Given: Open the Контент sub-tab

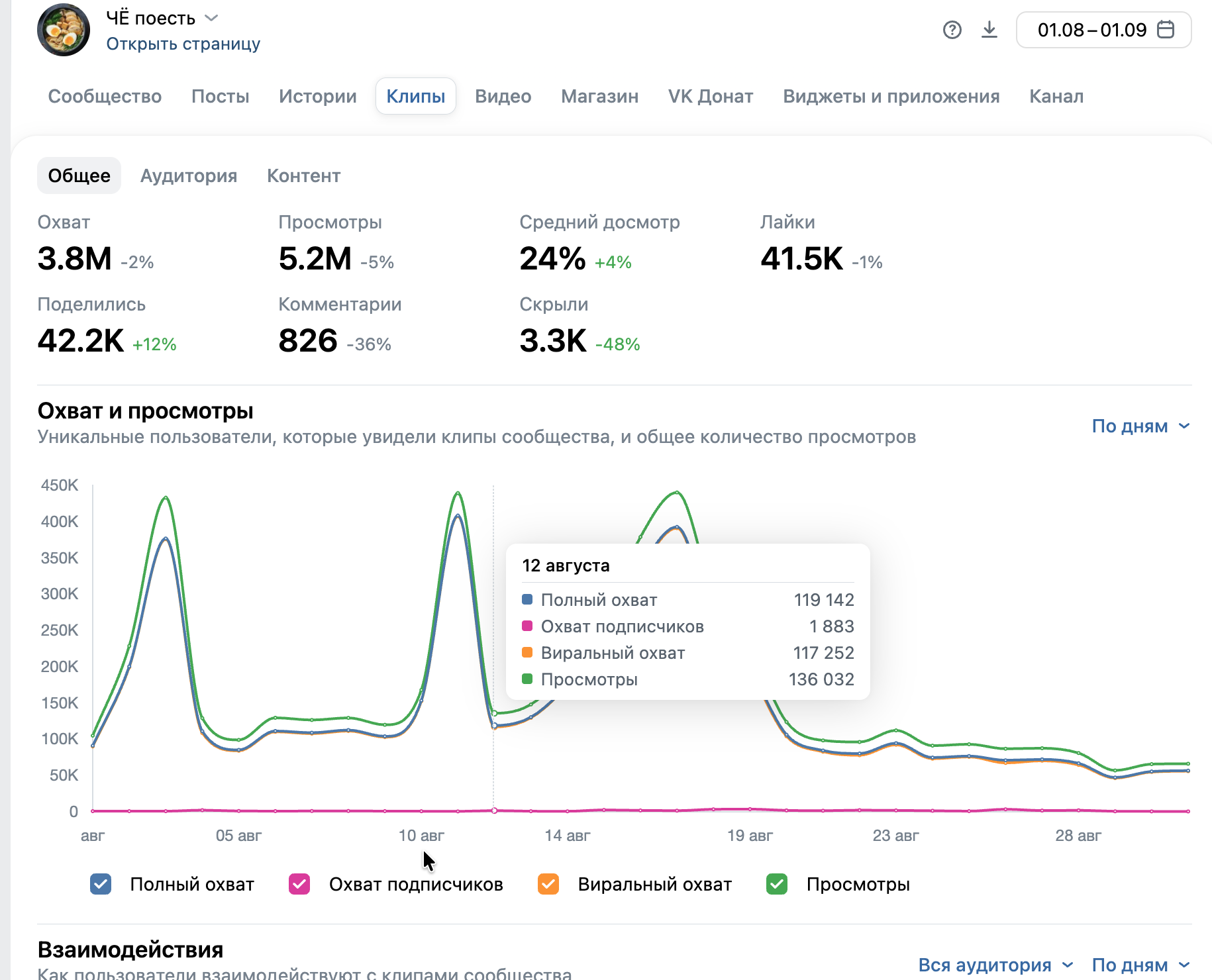Looking at the screenshot, I should [x=304, y=175].
